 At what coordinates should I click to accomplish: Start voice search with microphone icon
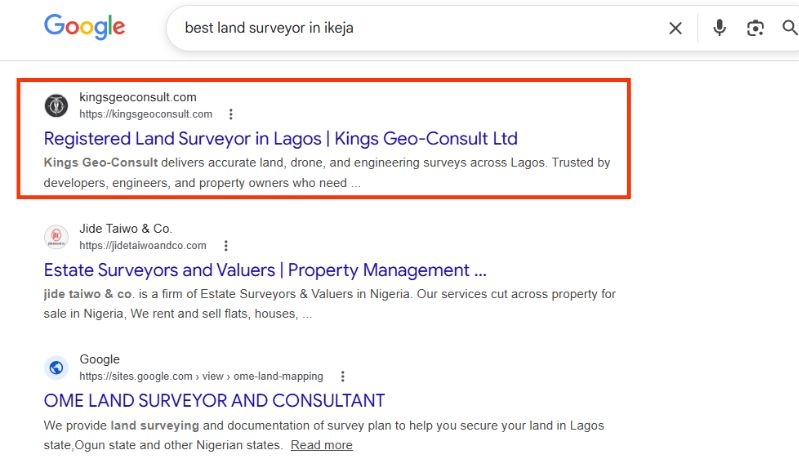(720, 28)
